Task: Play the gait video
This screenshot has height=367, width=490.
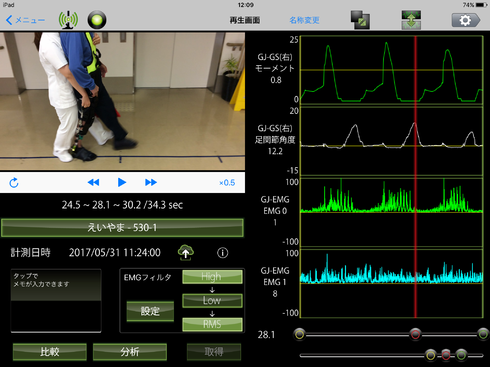Action: [x=122, y=182]
